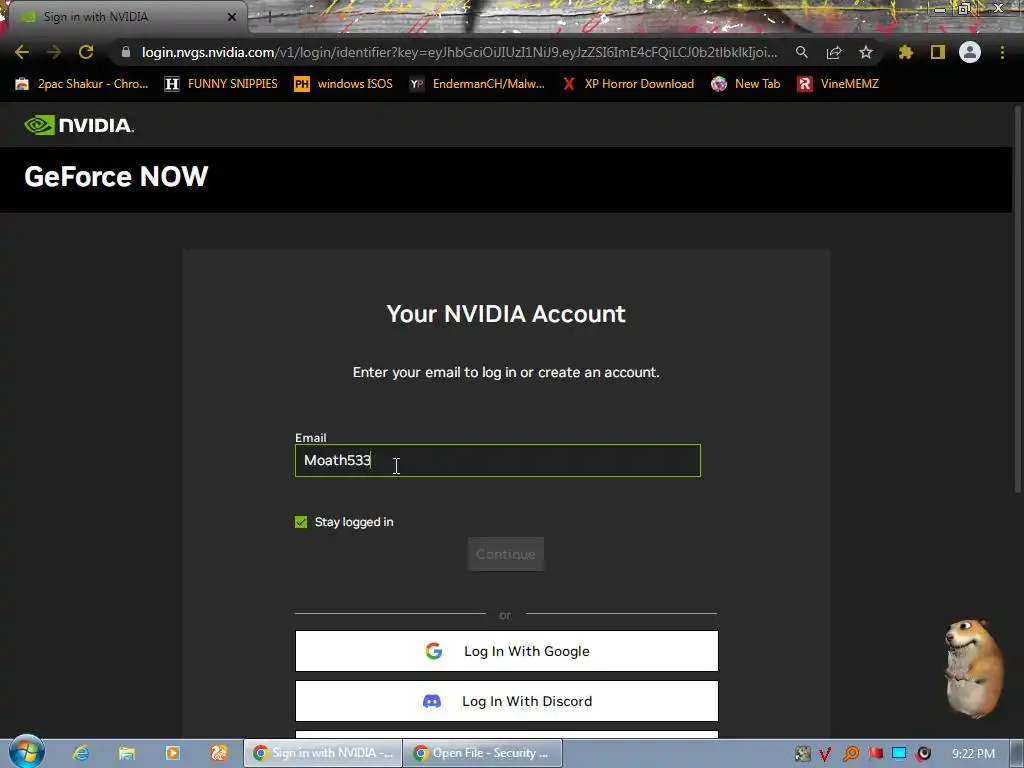Open the orange pinned taskbar app icon
This screenshot has width=1024, height=768.
pyautogui.click(x=219, y=753)
